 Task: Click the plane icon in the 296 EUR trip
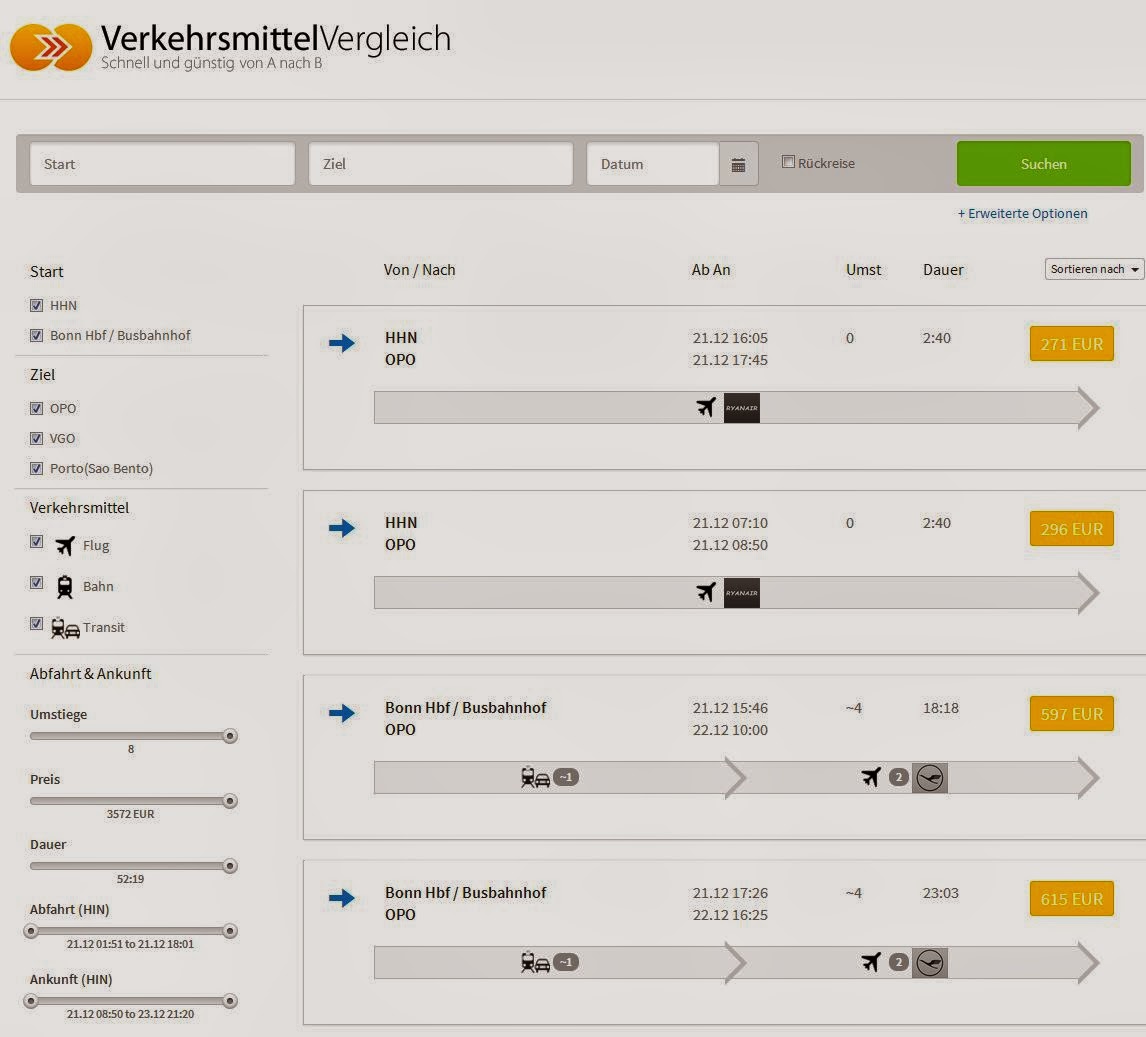click(706, 592)
